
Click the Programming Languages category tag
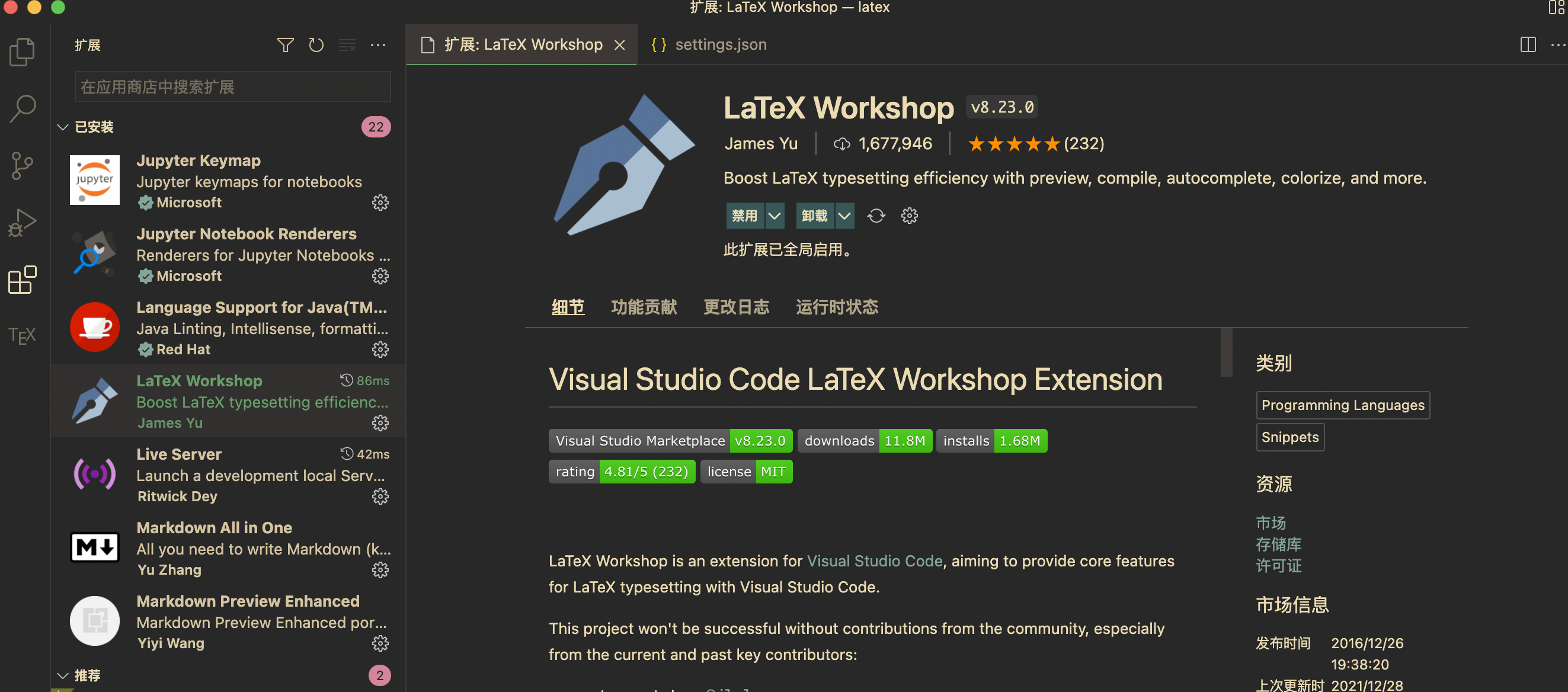coord(1343,405)
